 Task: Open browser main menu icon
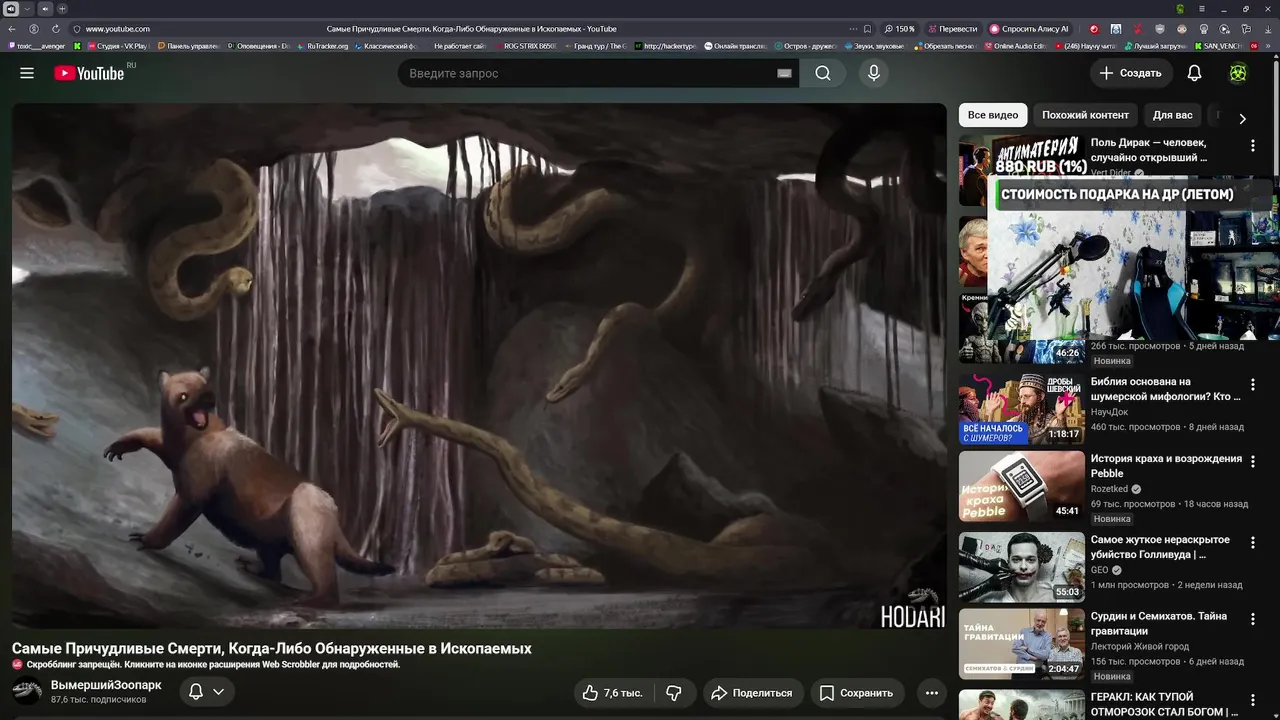(x=1204, y=9)
